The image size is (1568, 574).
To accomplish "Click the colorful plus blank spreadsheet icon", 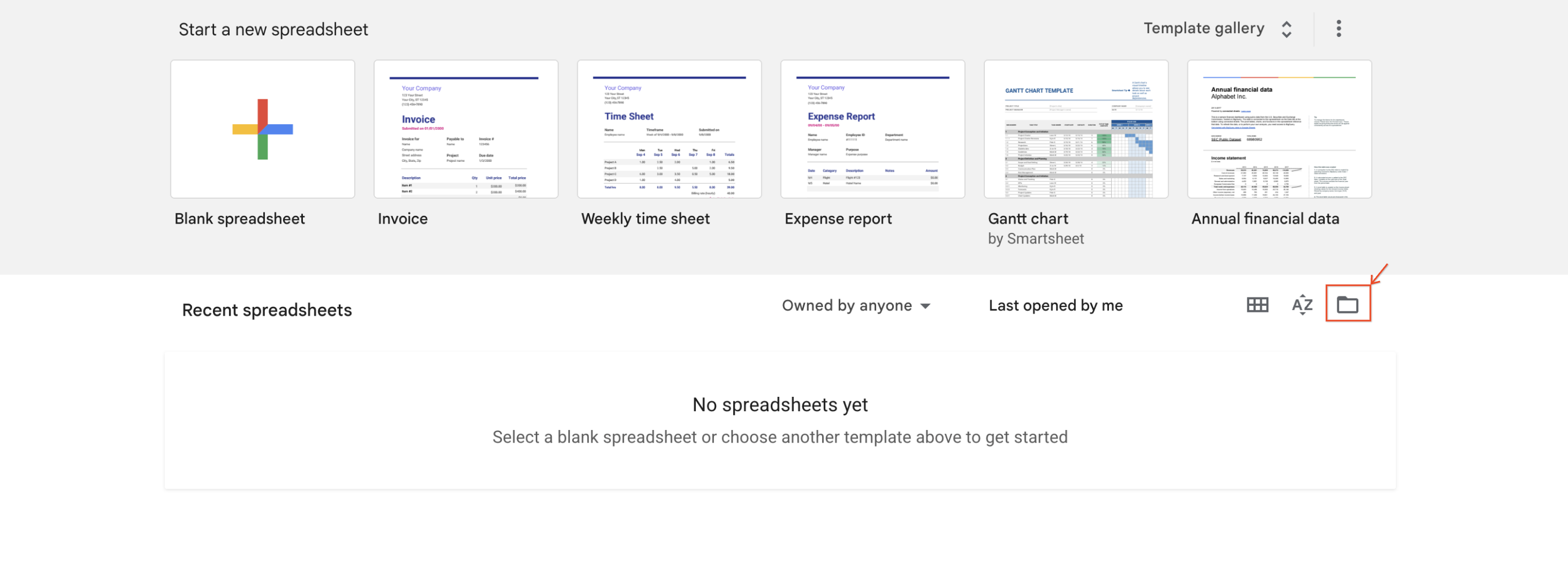I will coord(263,129).
